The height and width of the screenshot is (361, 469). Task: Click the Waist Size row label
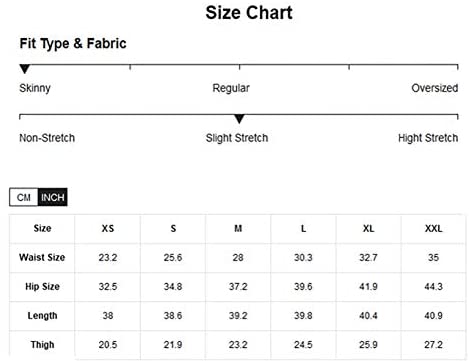42,257
